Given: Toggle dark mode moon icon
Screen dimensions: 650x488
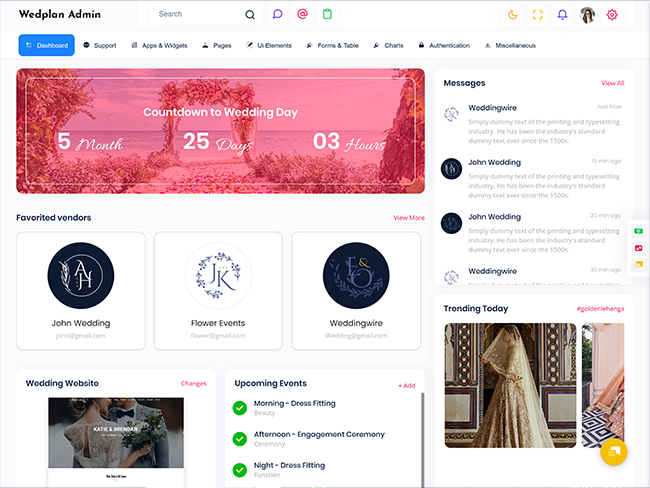Looking at the screenshot, I should tap(513, 15).
